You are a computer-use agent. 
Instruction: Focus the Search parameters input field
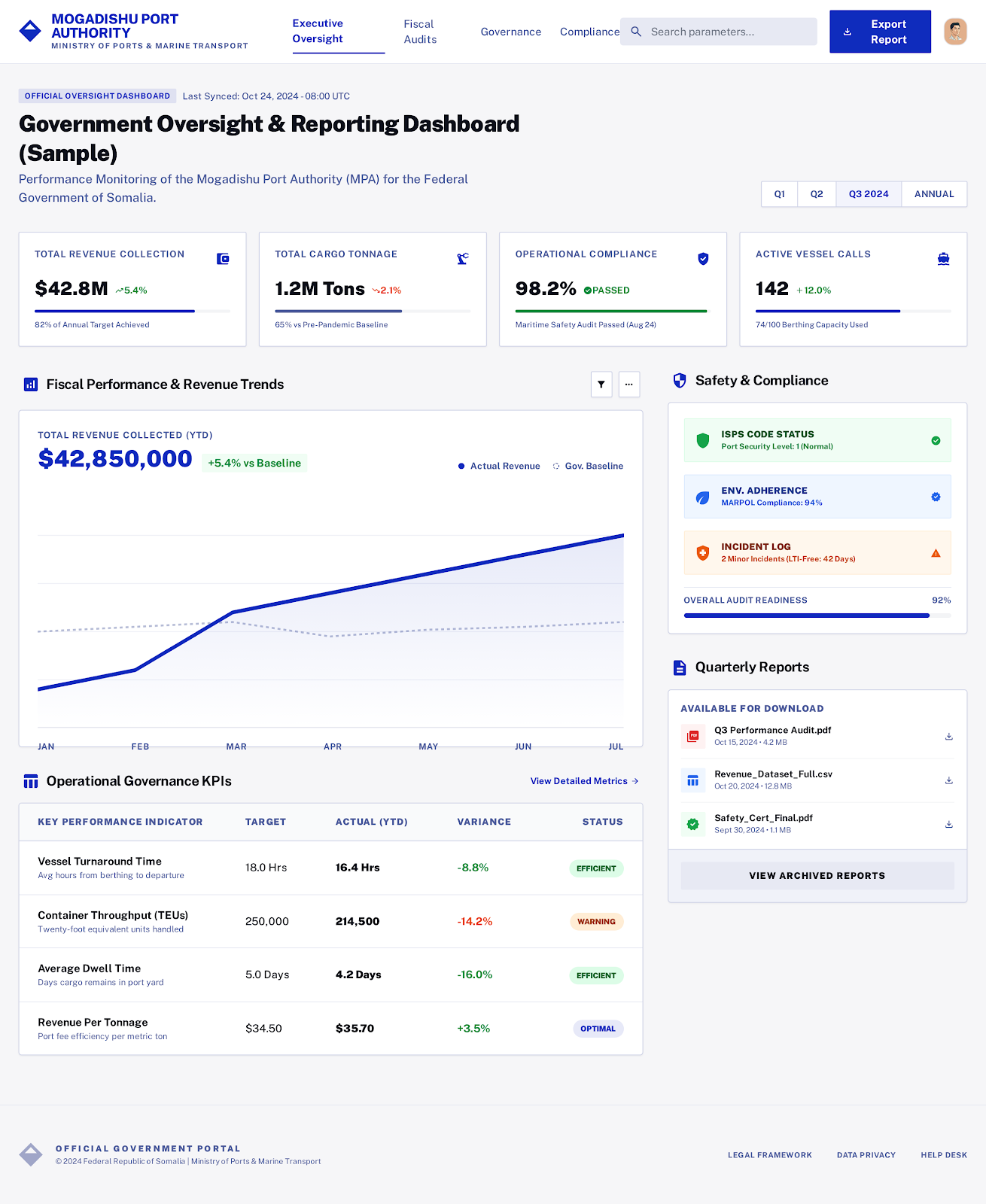[729, 32]
